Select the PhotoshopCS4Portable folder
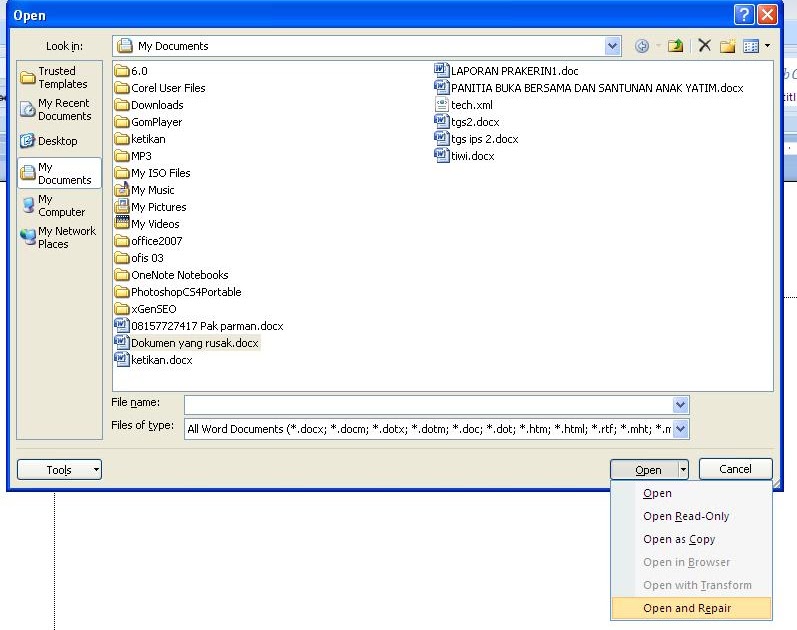 (x=178, y=292)
